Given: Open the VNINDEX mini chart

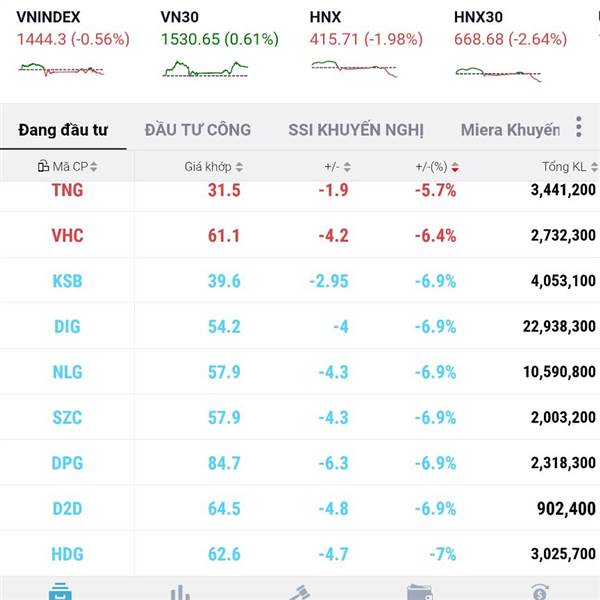Looking at the screenshot, I should tap(61, 69).
